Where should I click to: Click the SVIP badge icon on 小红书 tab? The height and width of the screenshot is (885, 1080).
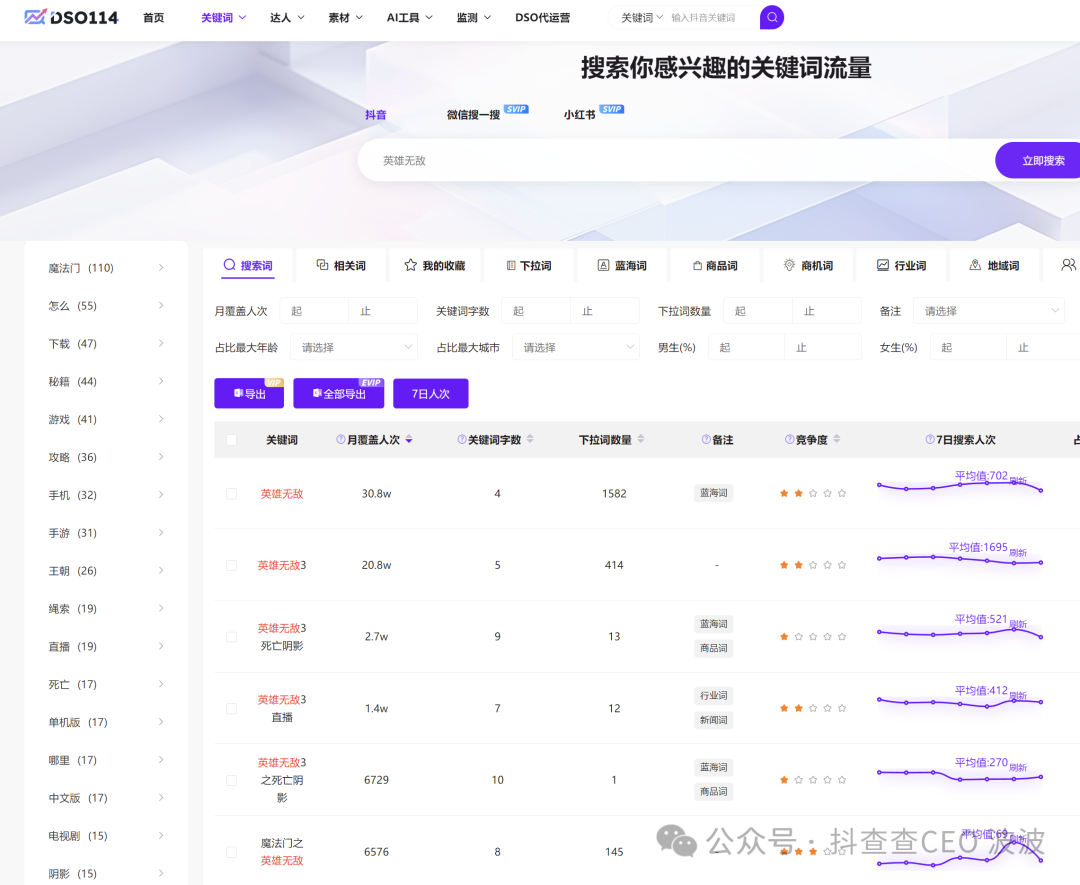(610, 109)
